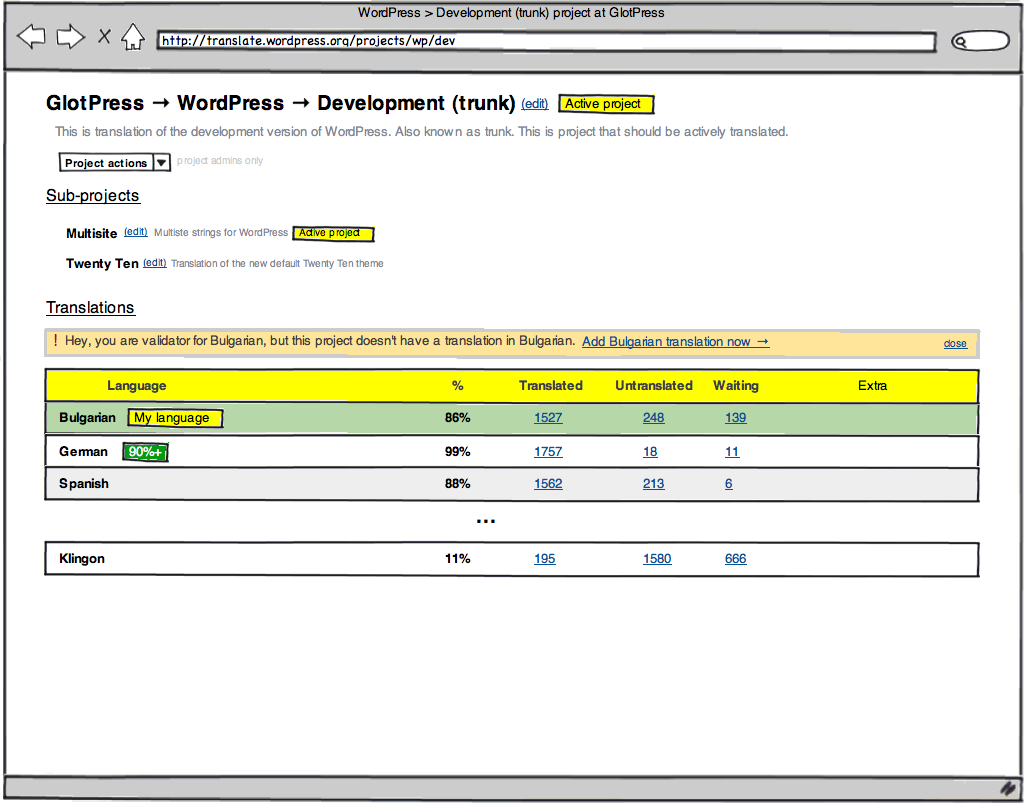Click the German 90%+ badge

145,452
